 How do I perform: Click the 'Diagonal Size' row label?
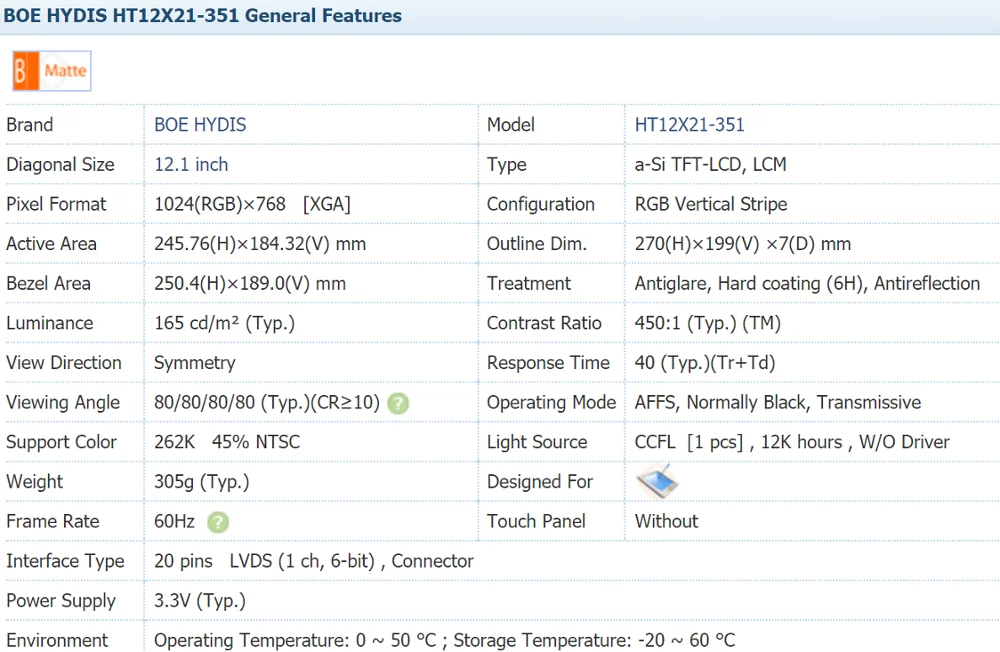click(x=61, y=165)
